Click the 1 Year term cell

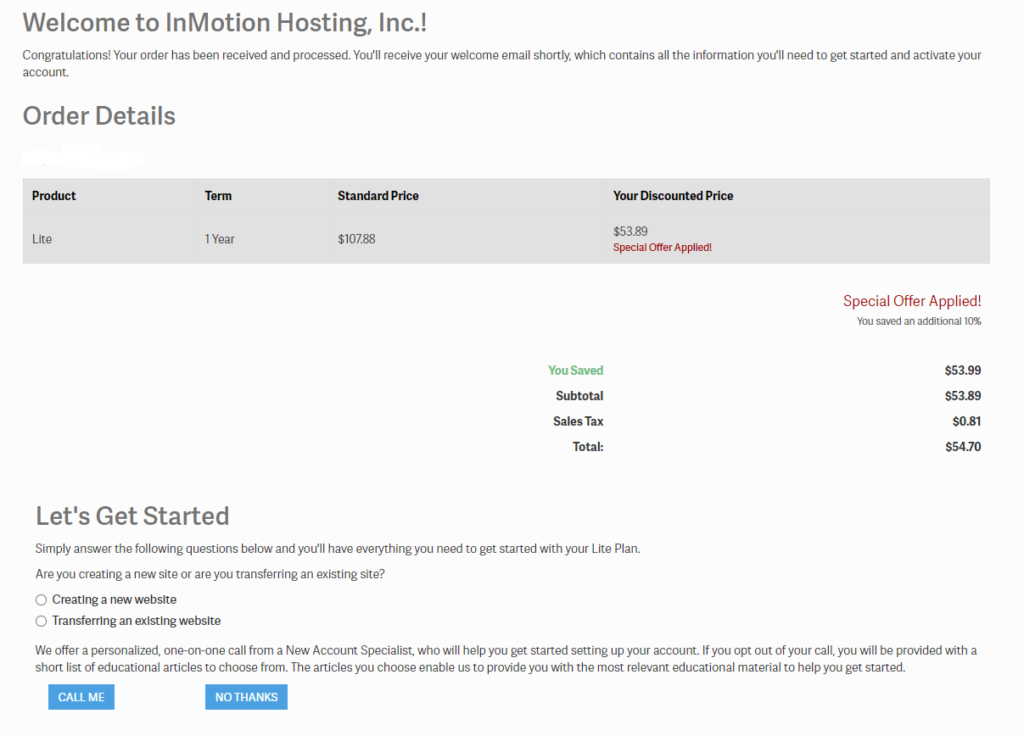click(219, 239)
